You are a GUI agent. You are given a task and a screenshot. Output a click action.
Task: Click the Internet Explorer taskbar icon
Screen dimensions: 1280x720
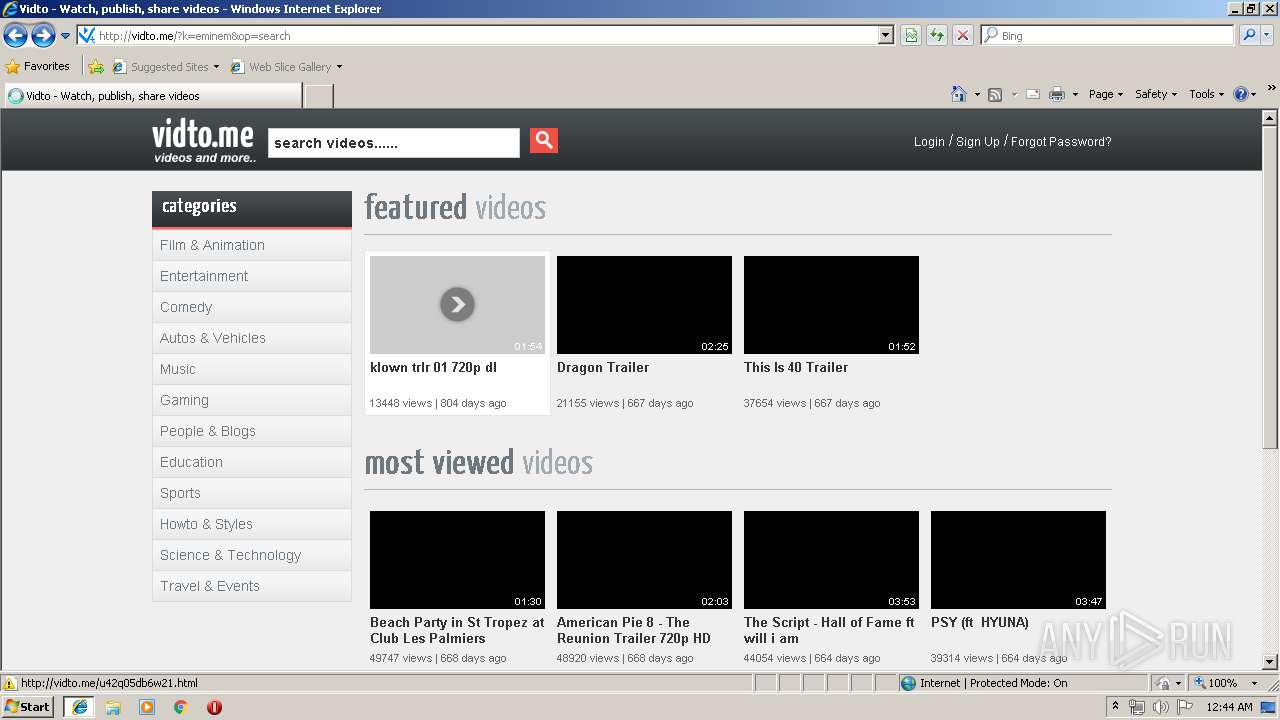pos(79,707)
